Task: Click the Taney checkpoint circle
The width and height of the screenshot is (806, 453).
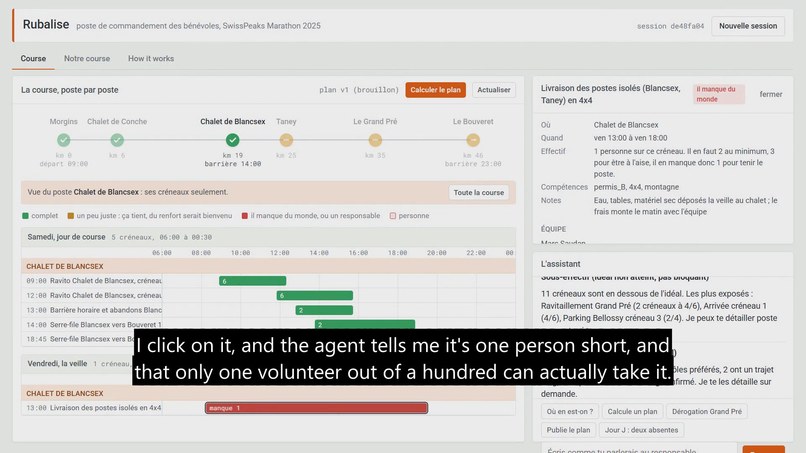Action: click(286, 140)
